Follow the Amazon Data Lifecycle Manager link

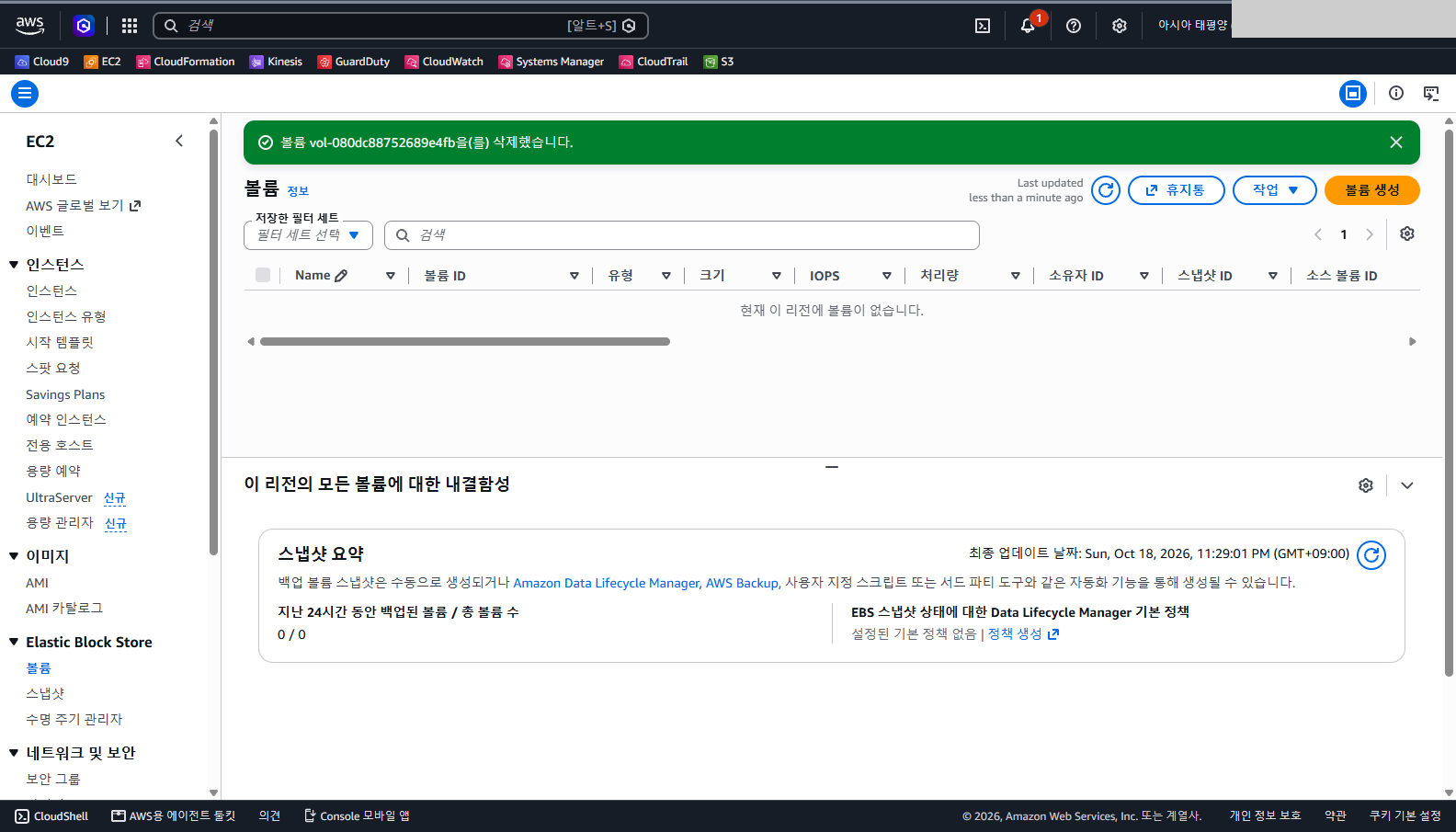608,583
